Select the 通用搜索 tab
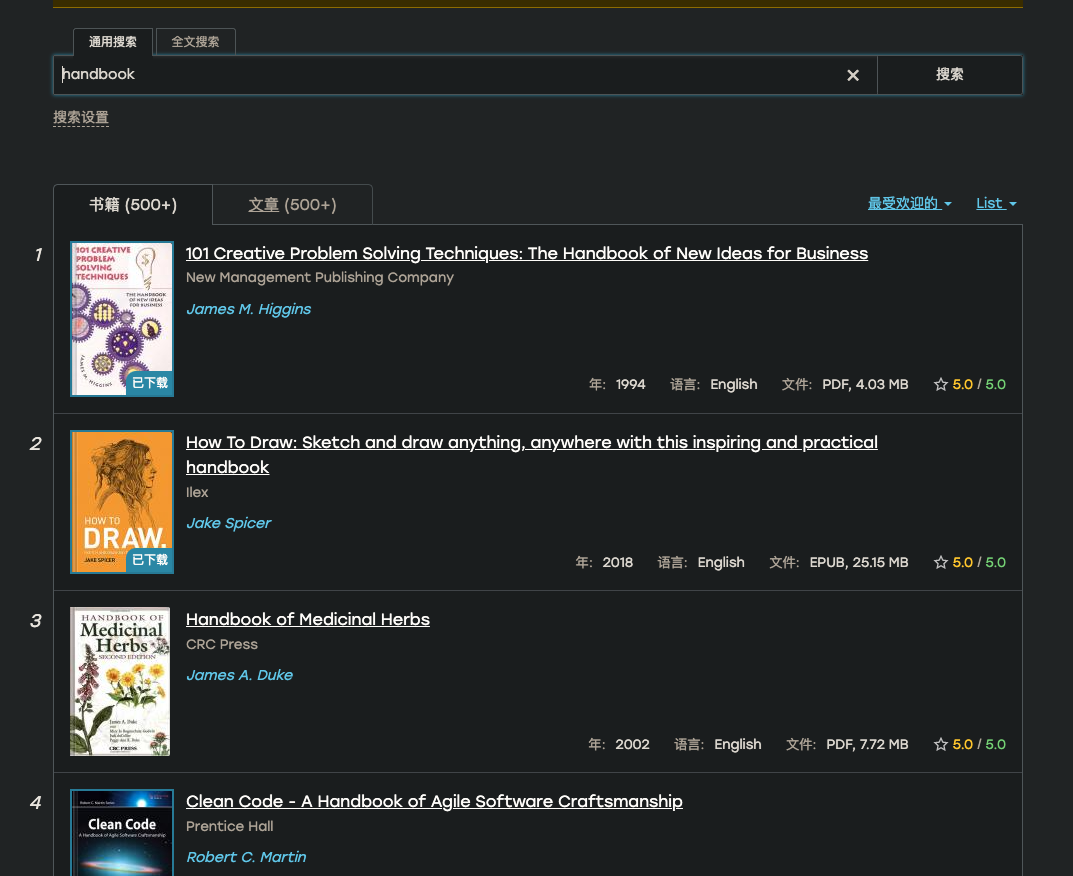Viewport: 1073px width, 876px height. pyautogui.click(x=113, y=42)
